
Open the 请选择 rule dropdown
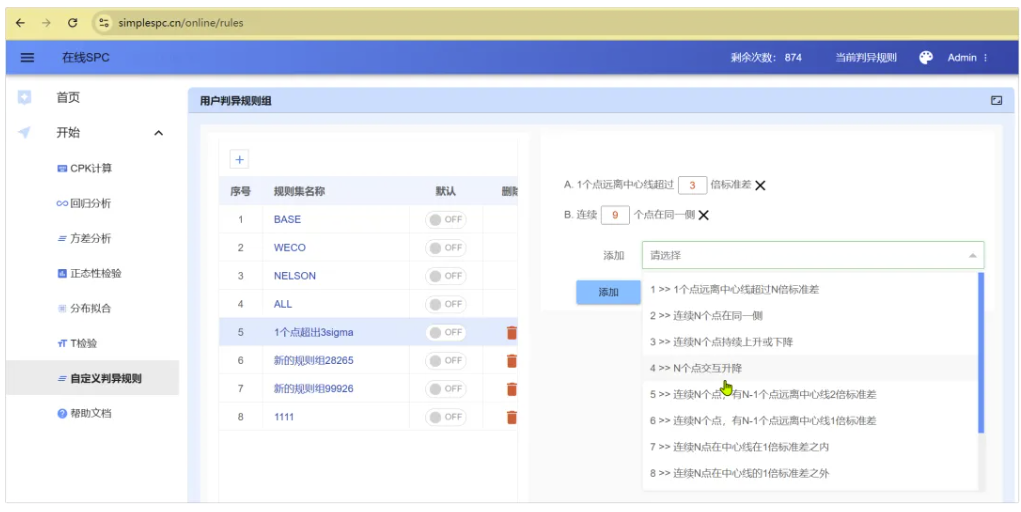point(812,256)
